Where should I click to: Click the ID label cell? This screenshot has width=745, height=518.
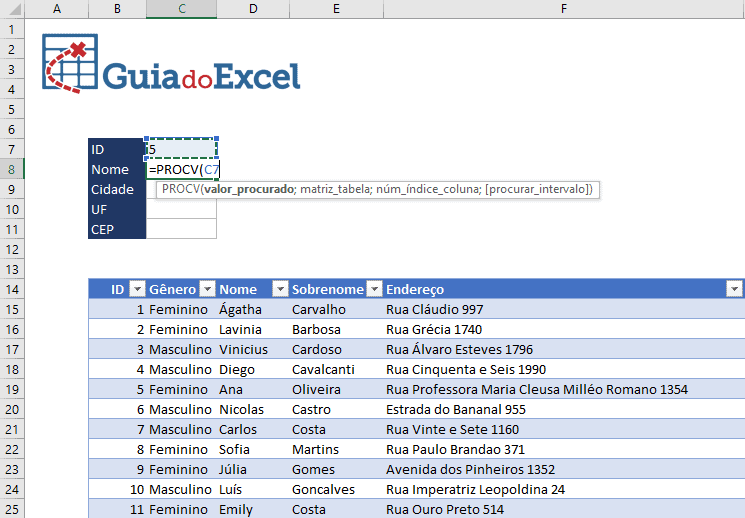point(117,149)
